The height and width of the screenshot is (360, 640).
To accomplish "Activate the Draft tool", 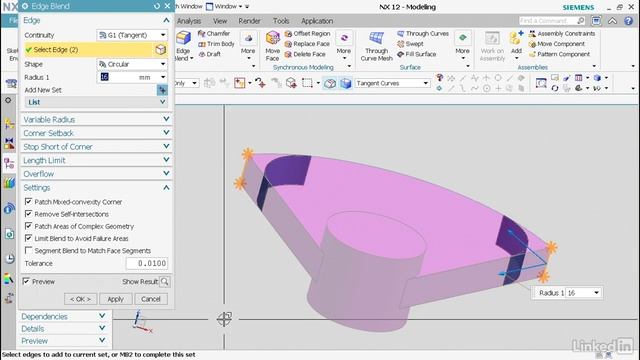I will 209,54.
